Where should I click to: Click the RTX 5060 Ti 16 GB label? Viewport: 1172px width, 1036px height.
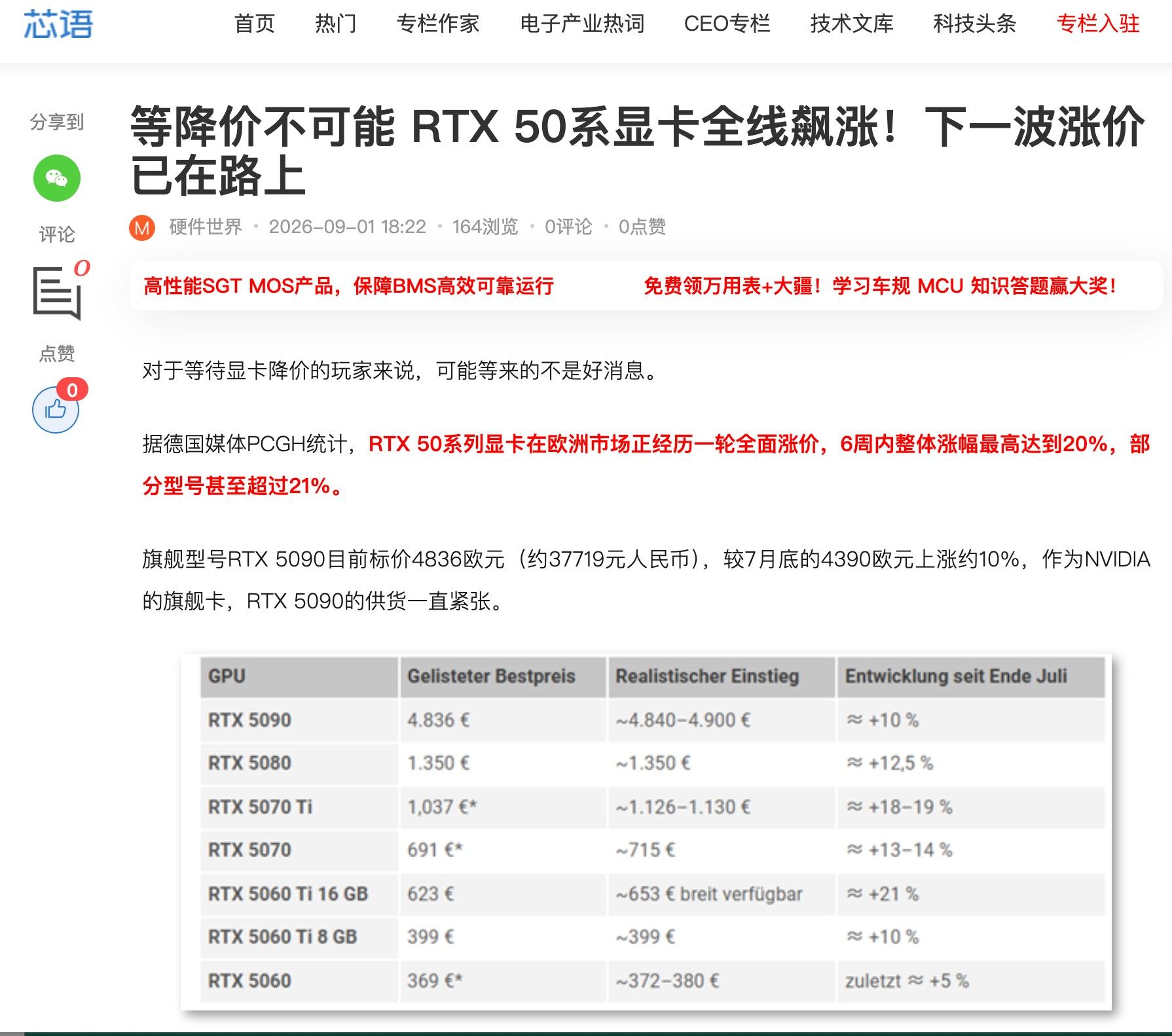[x=288, y=894]
